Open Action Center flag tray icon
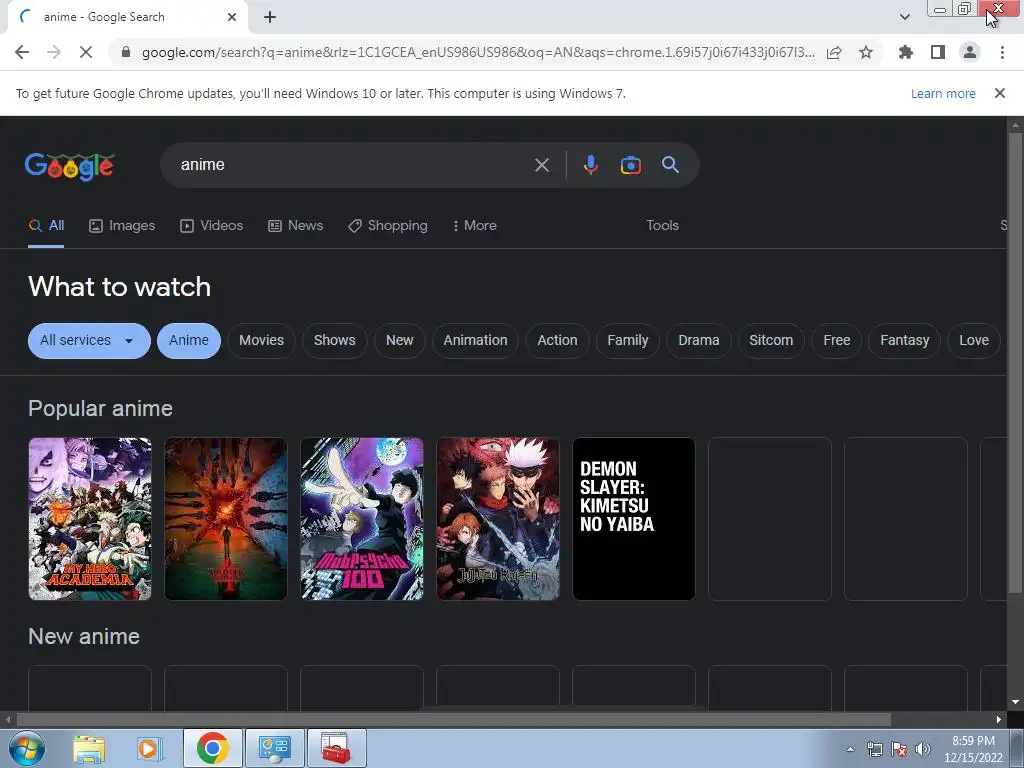 coord(899,749)
